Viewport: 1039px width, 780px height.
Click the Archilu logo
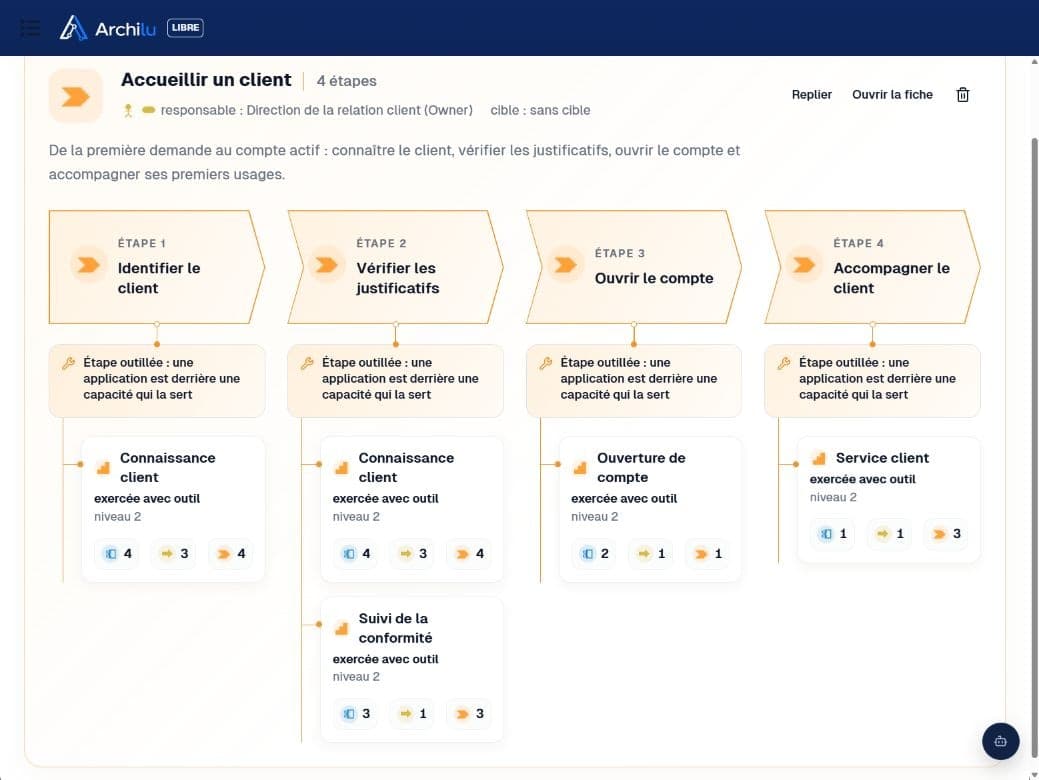tap(107, 28)
